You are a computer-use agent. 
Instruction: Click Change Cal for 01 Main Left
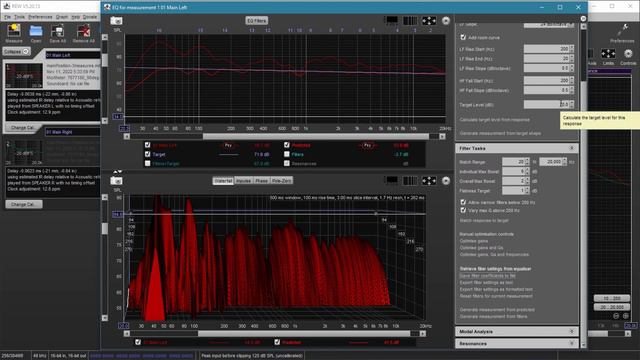point(22,127)
